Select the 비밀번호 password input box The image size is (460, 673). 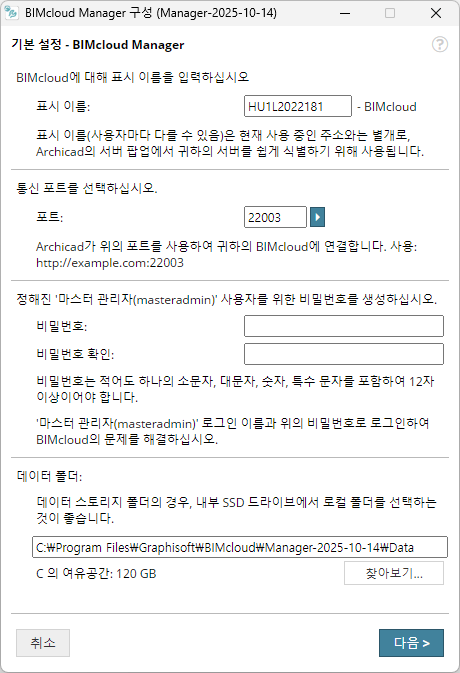344,326
